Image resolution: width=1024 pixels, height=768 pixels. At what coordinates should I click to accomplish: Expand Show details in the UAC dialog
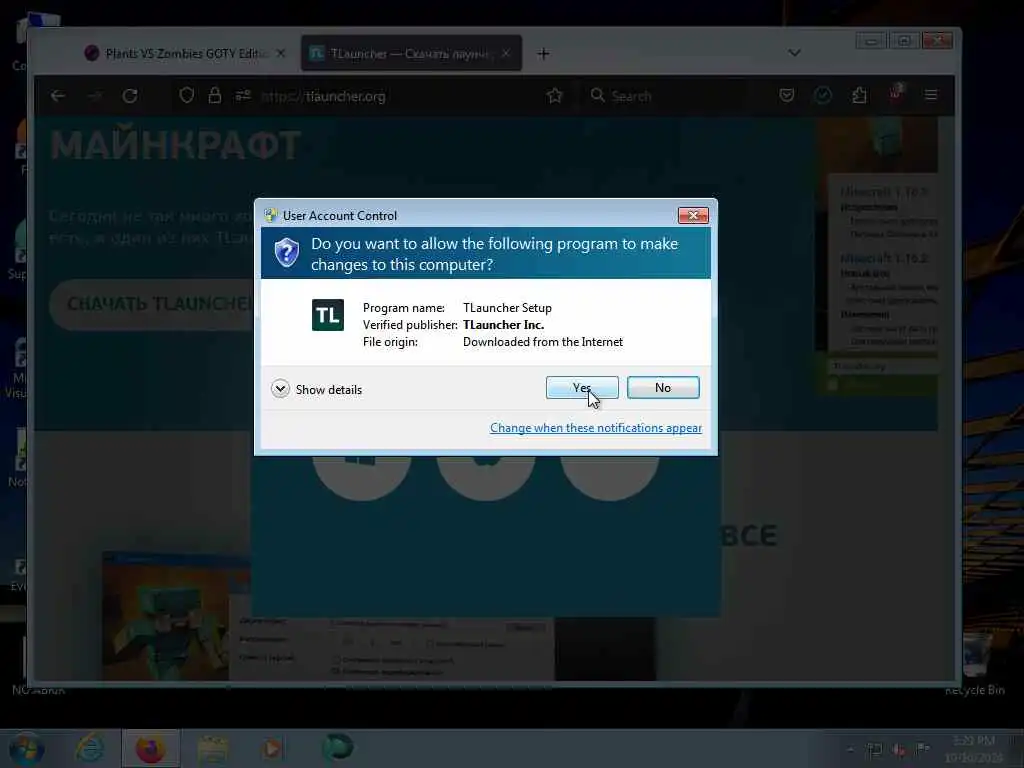(x=317, y=389)
